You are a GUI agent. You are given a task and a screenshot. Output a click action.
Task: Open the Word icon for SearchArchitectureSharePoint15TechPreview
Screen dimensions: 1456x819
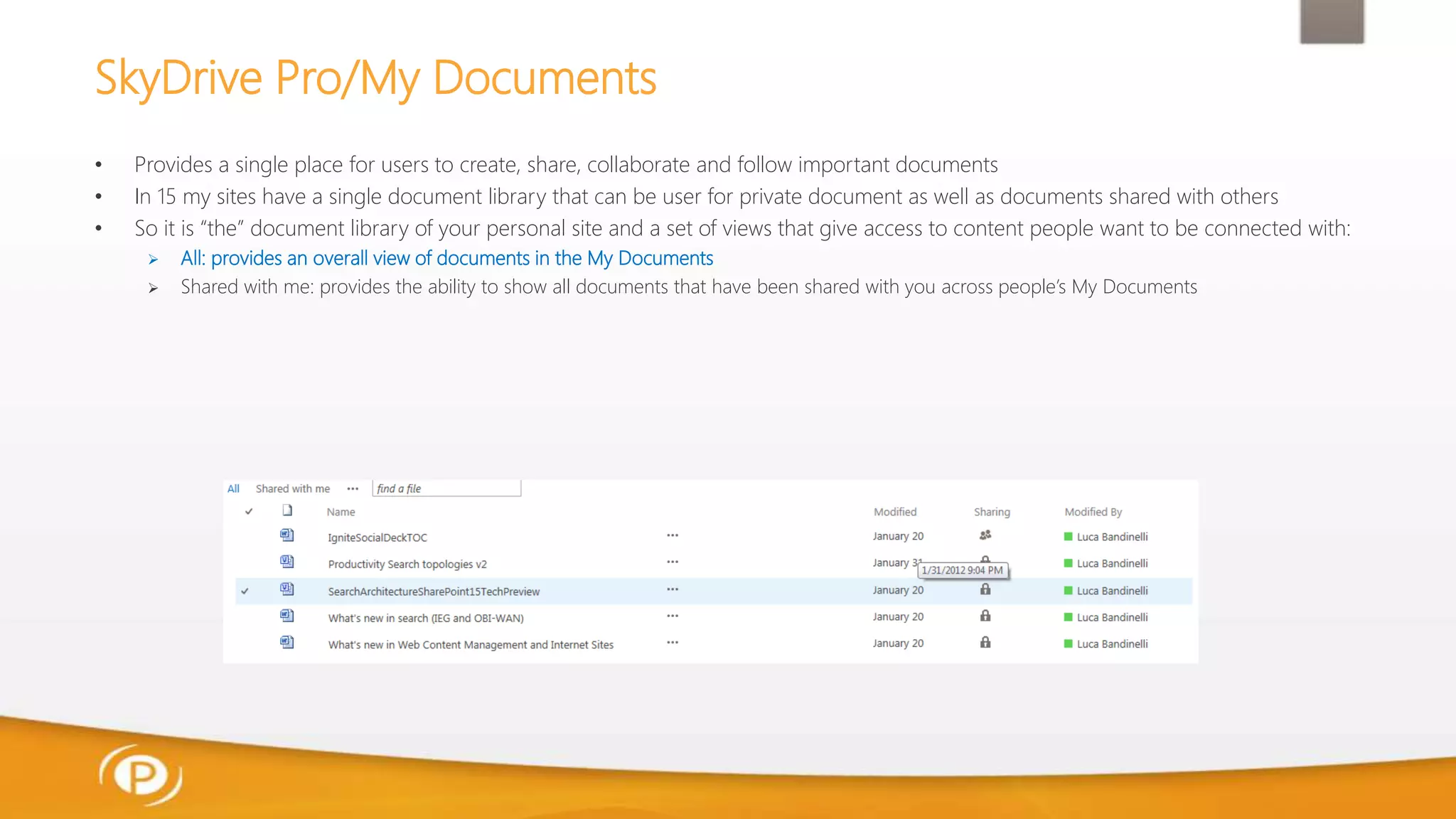(x=287, y=589)
